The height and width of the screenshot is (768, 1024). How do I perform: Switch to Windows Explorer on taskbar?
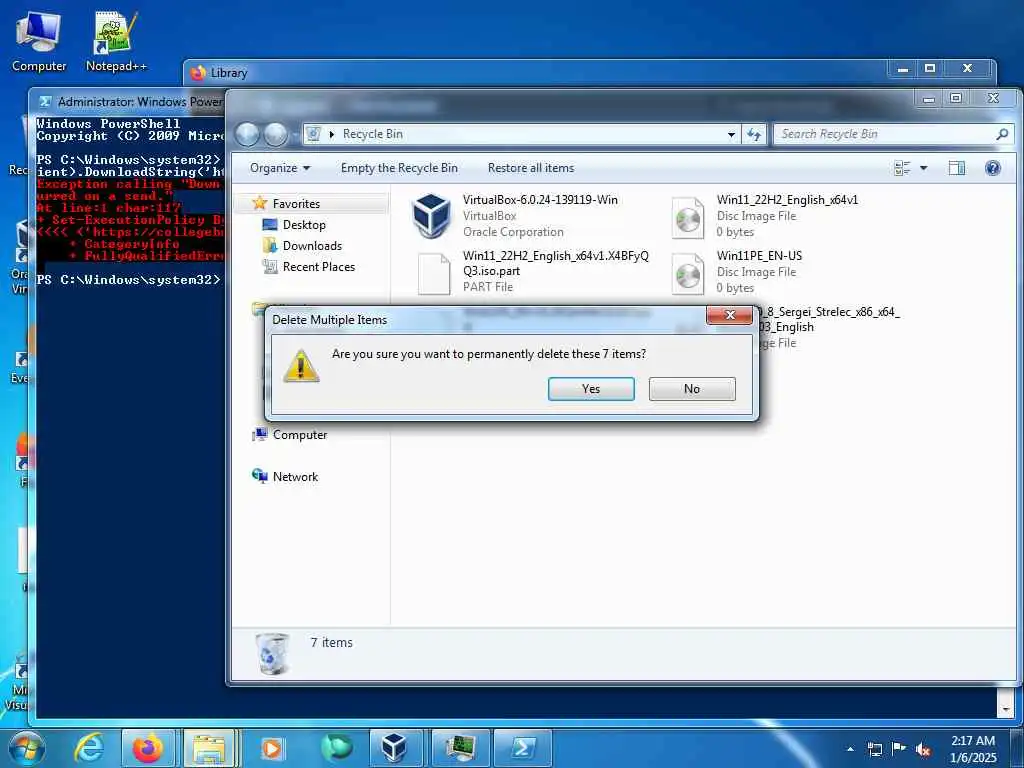click(x=209, y=748)
